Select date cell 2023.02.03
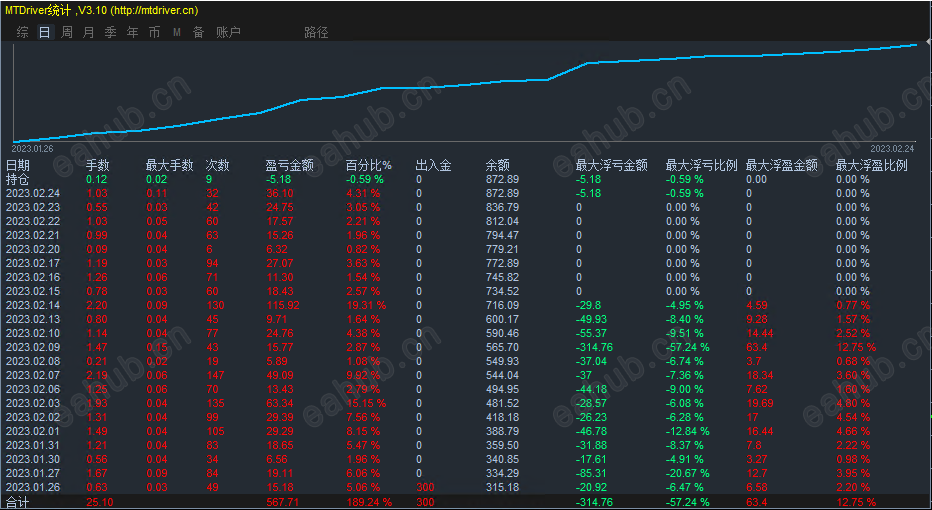 (x=33, y=403)
